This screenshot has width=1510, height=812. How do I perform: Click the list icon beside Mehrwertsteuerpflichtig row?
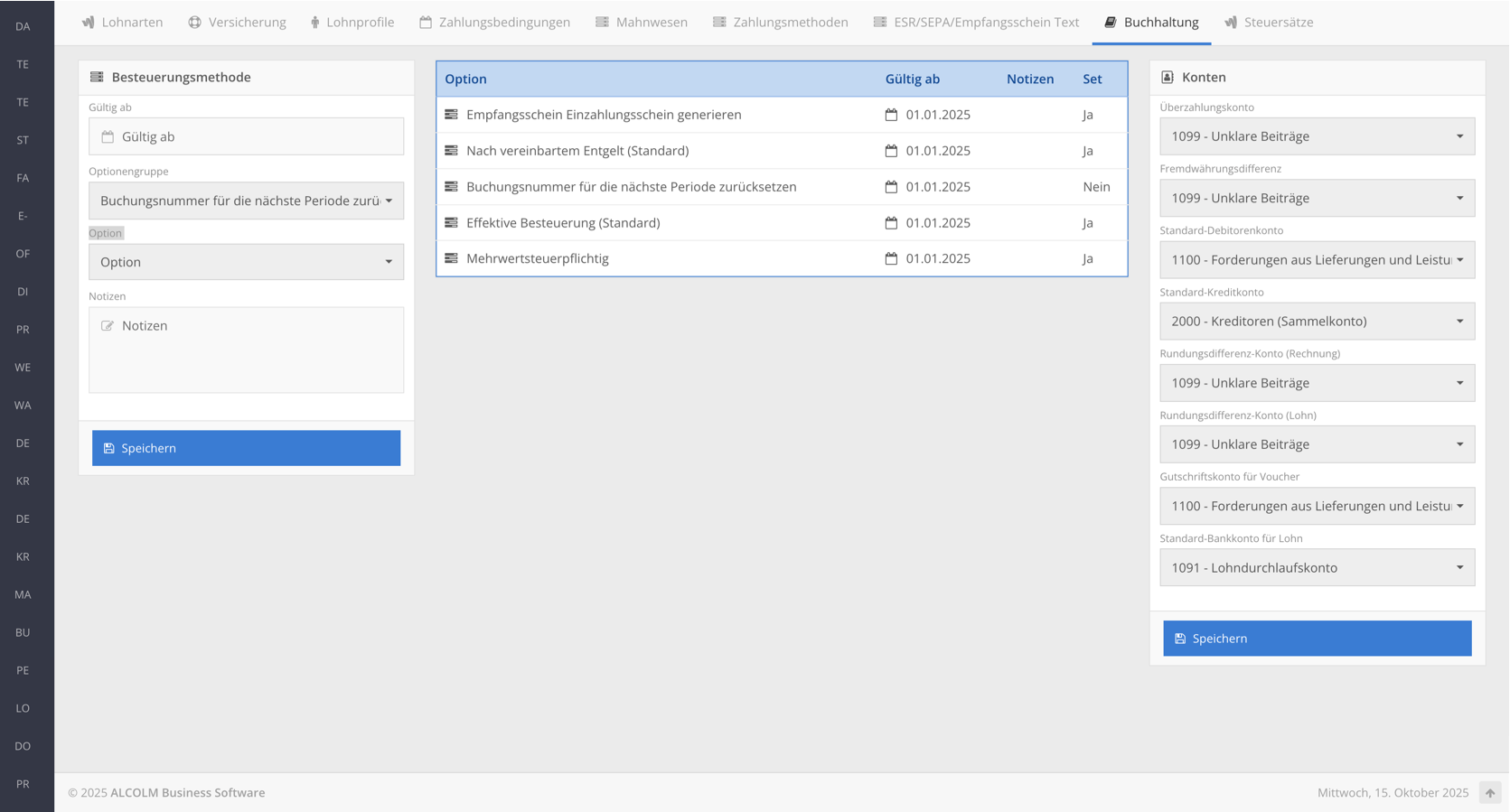tap(451, 258)
